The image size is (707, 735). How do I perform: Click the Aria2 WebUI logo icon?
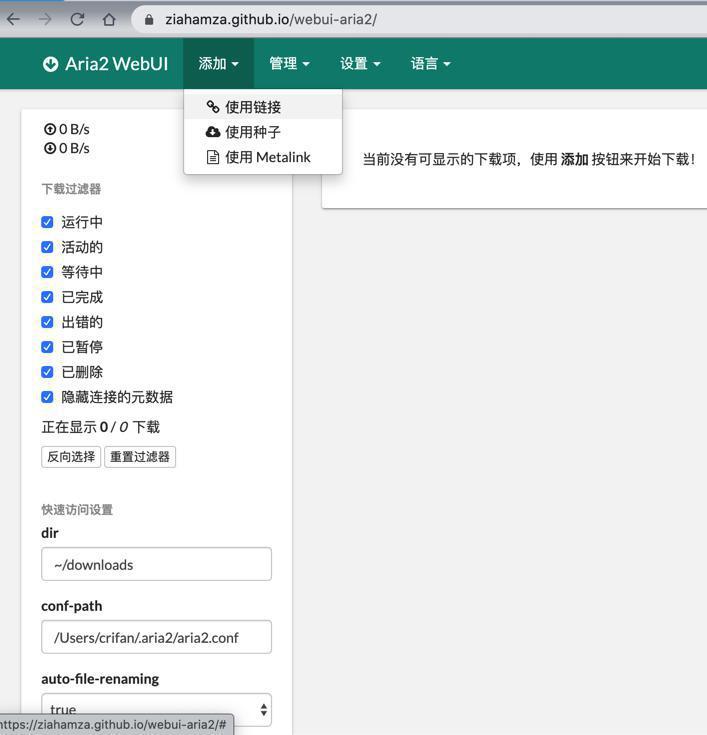coord(50,64)
